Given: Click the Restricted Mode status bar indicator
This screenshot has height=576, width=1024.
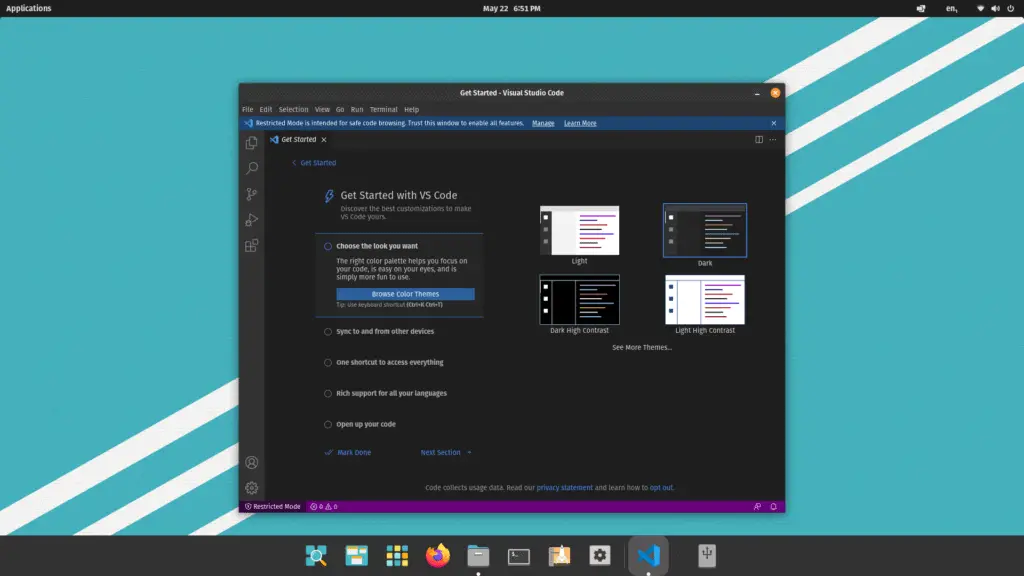Looking at the screenshot, I should 272,507.
